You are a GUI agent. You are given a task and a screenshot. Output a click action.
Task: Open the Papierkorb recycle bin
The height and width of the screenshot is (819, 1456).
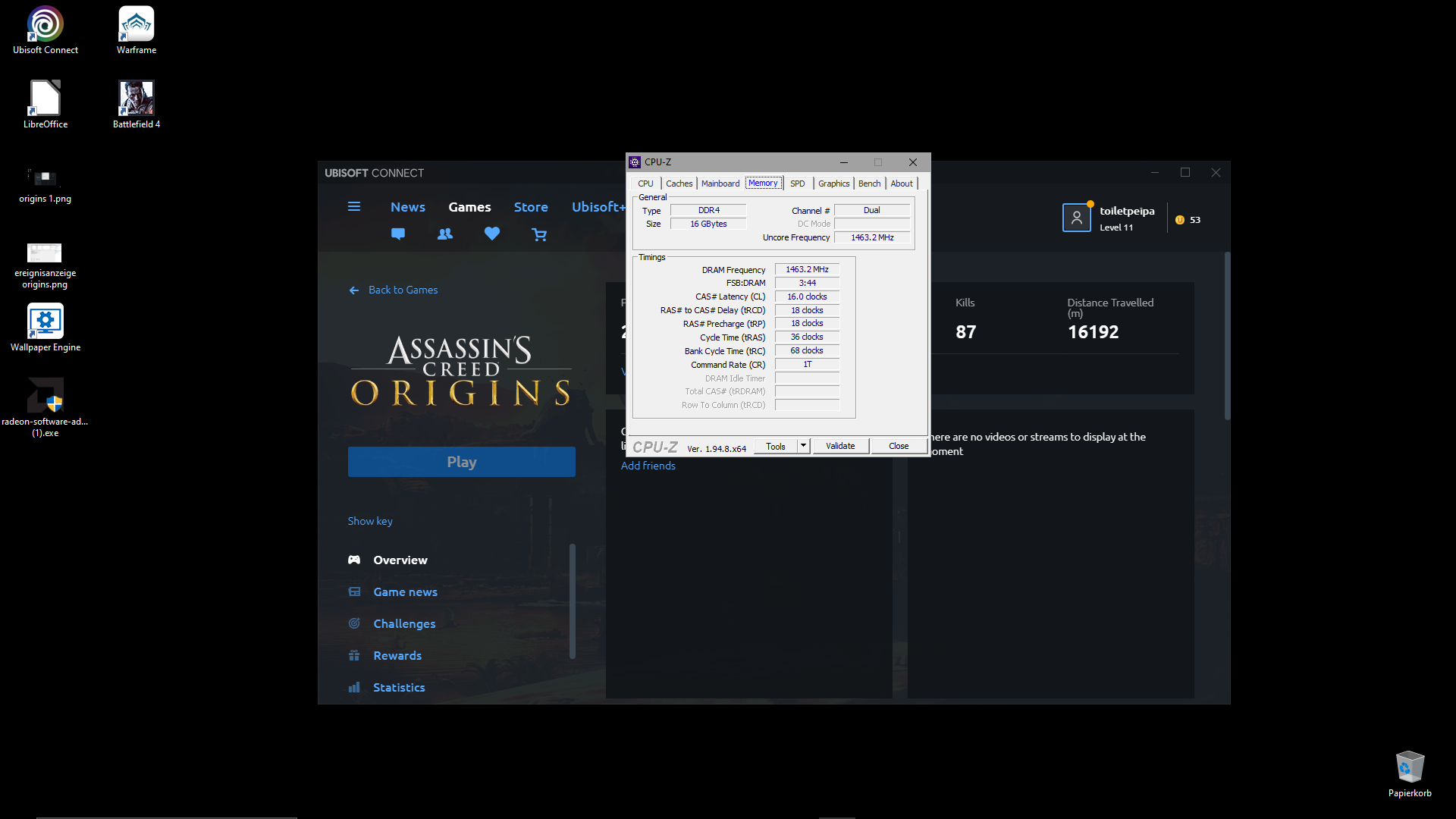[x=1410, y=774]
